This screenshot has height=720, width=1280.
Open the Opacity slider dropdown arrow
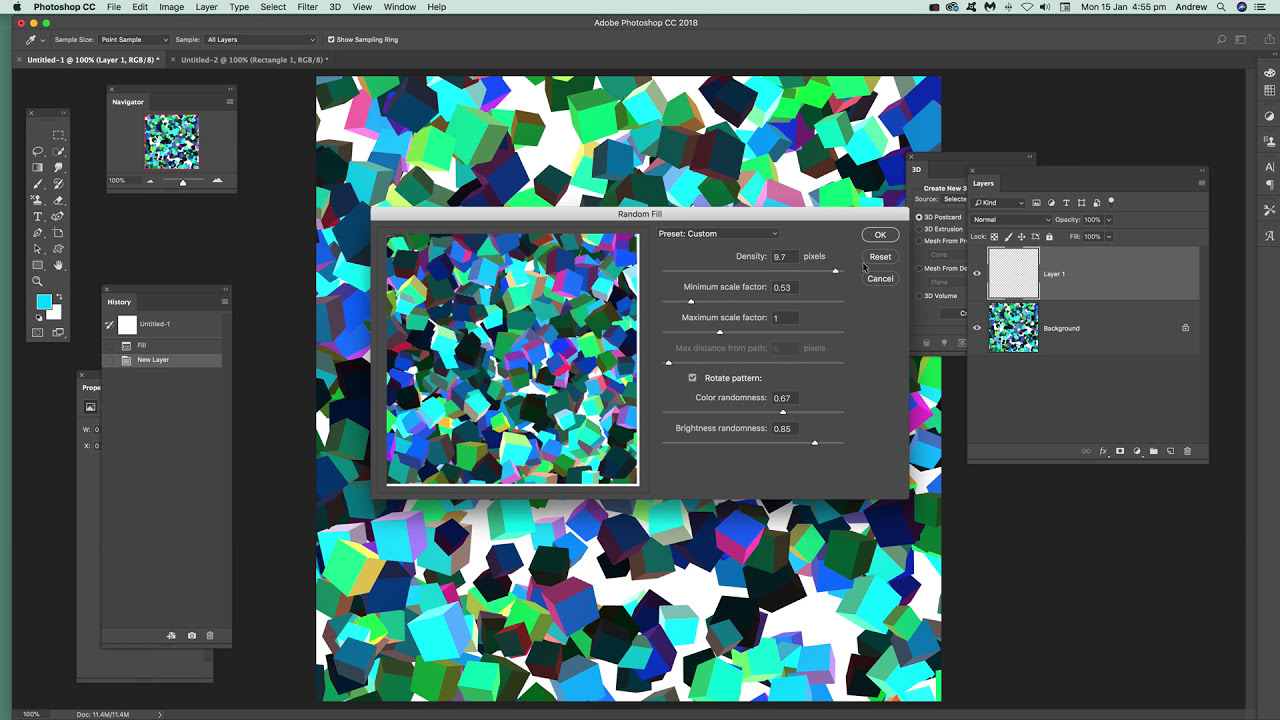[1109, 220]
